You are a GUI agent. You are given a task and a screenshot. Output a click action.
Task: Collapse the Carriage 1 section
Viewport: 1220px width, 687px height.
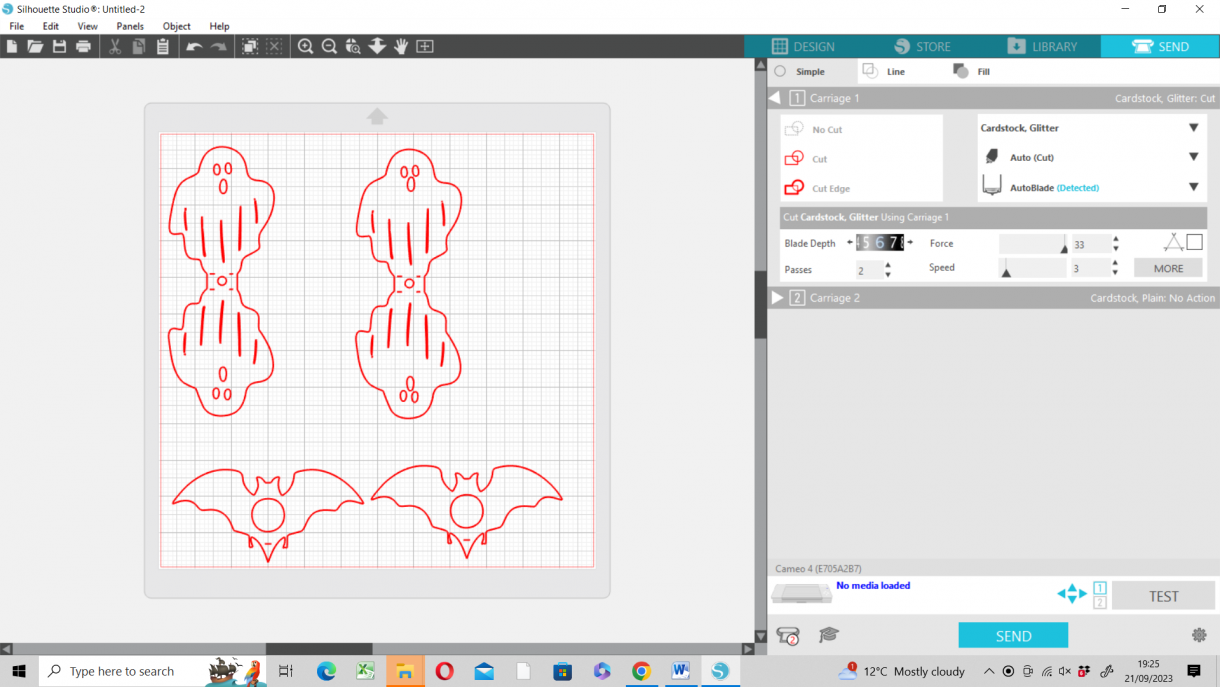click(775, 98)
